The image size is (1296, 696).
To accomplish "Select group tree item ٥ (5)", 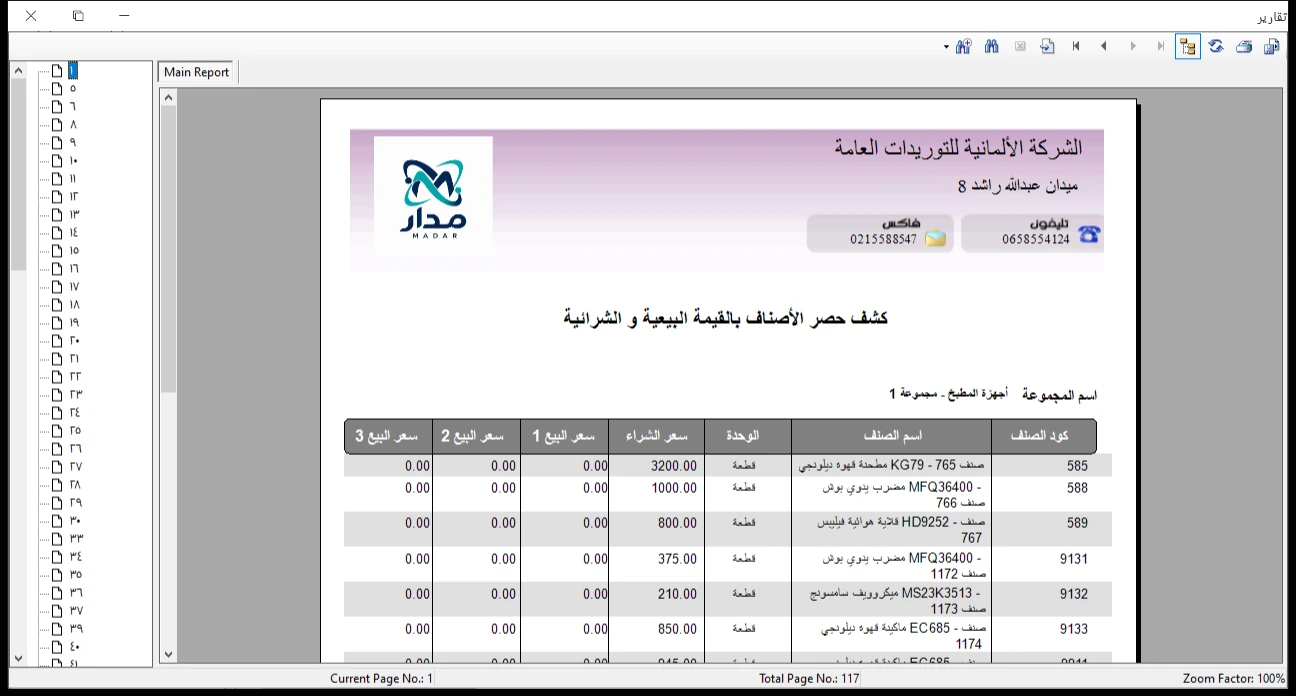I will tap(73, 89).
